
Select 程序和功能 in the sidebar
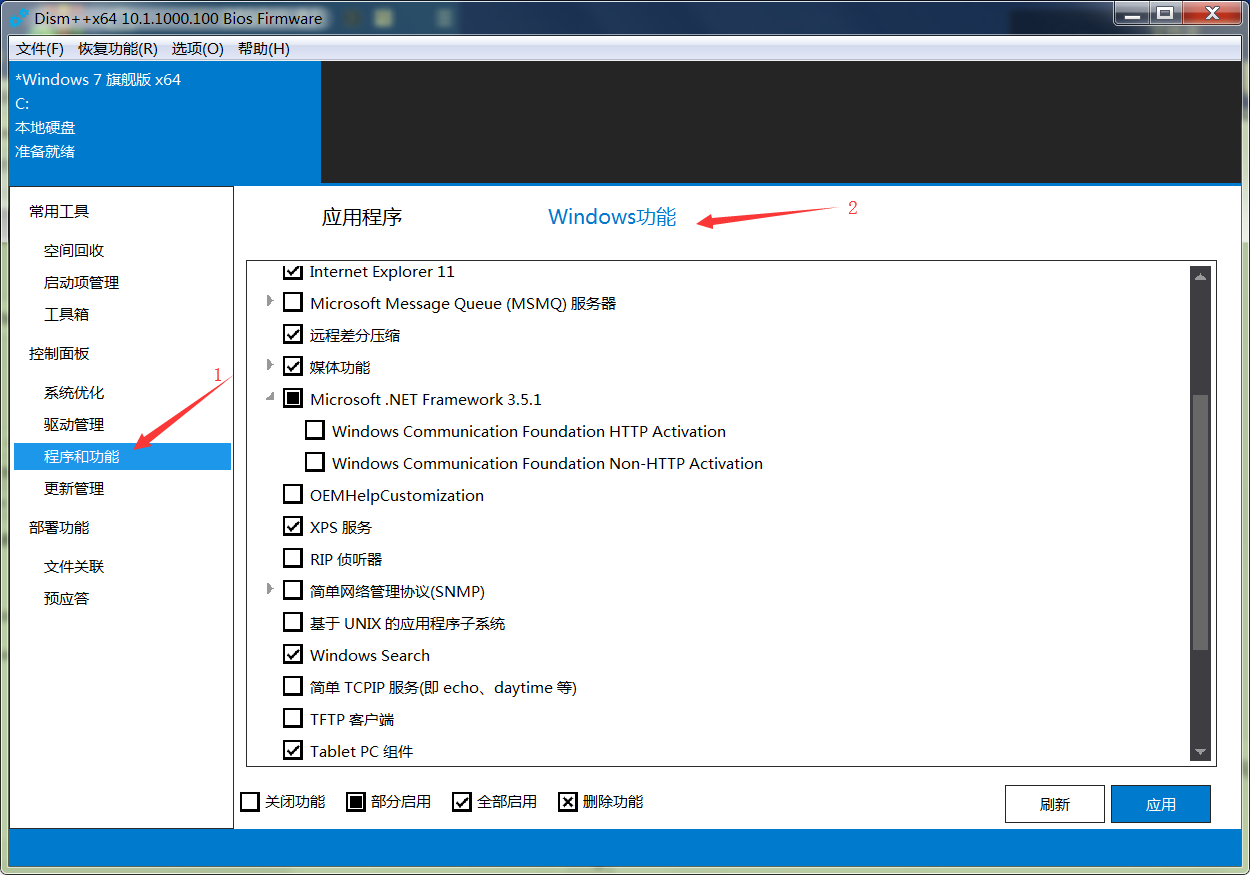[122, 457]
